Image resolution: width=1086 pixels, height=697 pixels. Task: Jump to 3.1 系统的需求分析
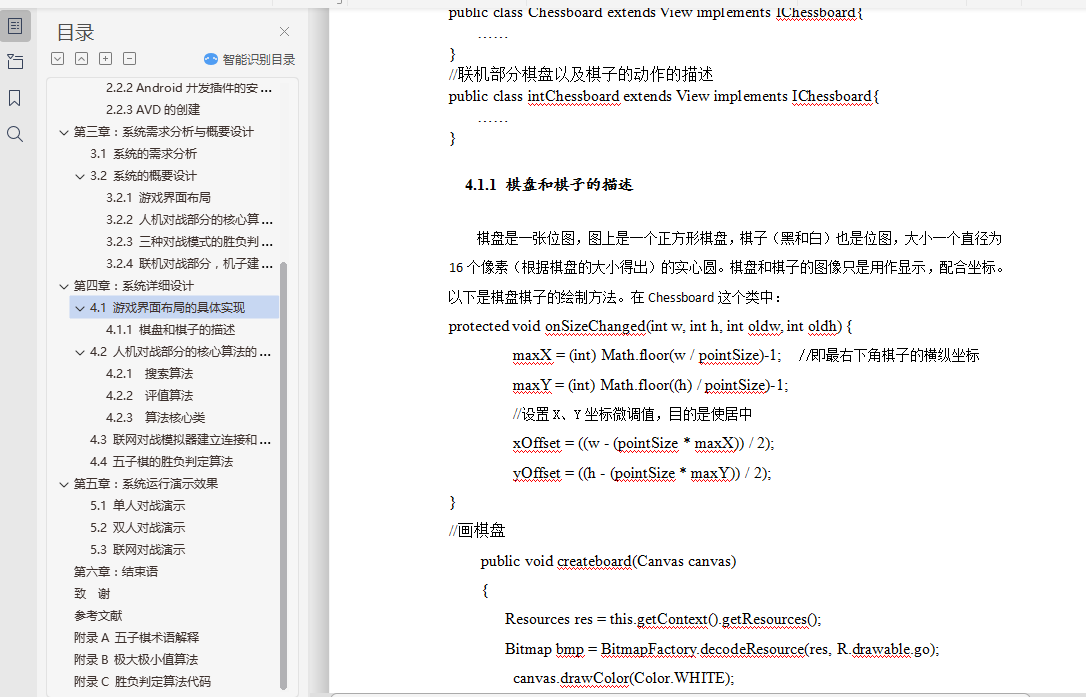[143, 154]
